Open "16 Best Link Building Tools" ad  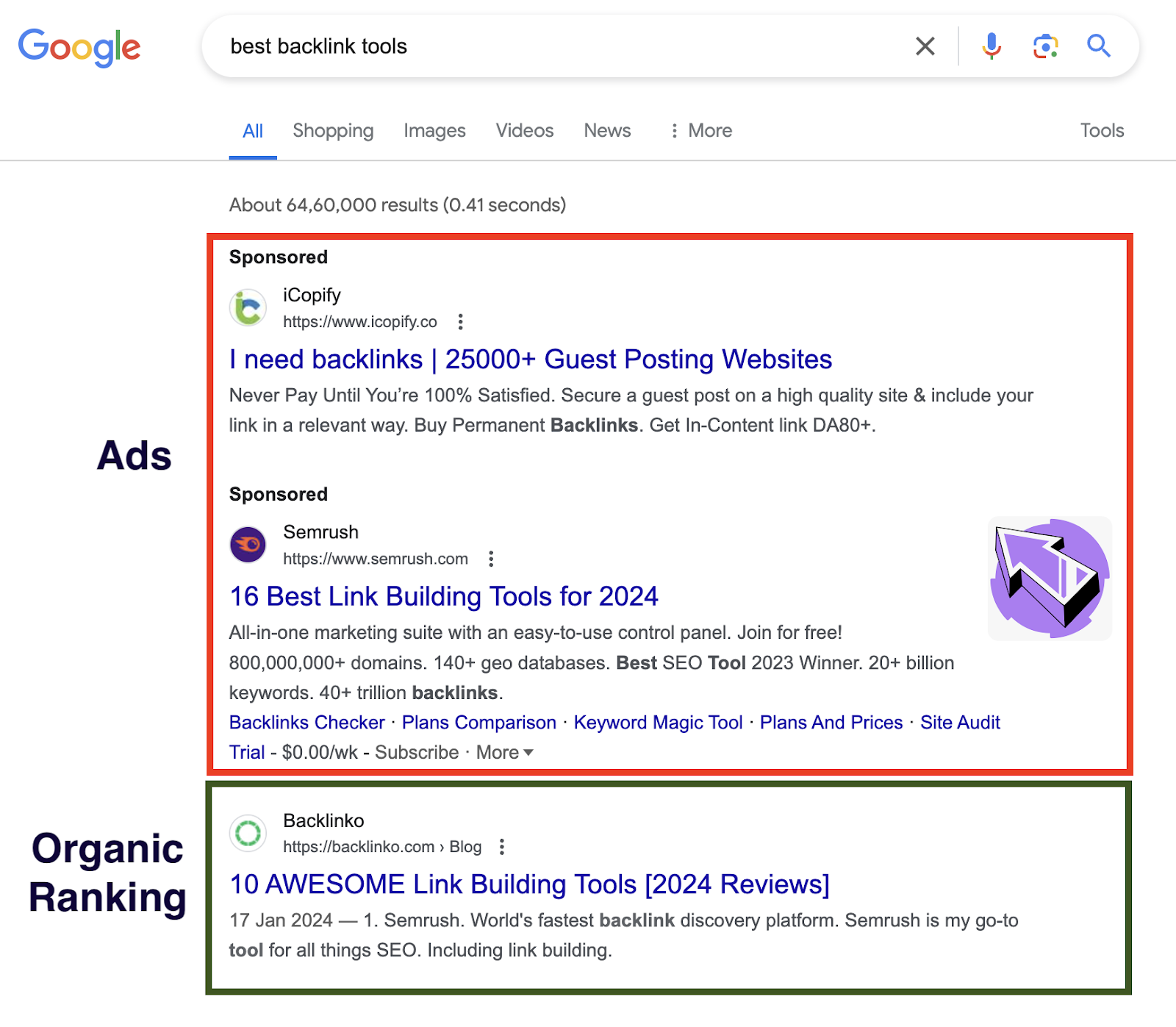pyautogui.click(x=443, y=596)
